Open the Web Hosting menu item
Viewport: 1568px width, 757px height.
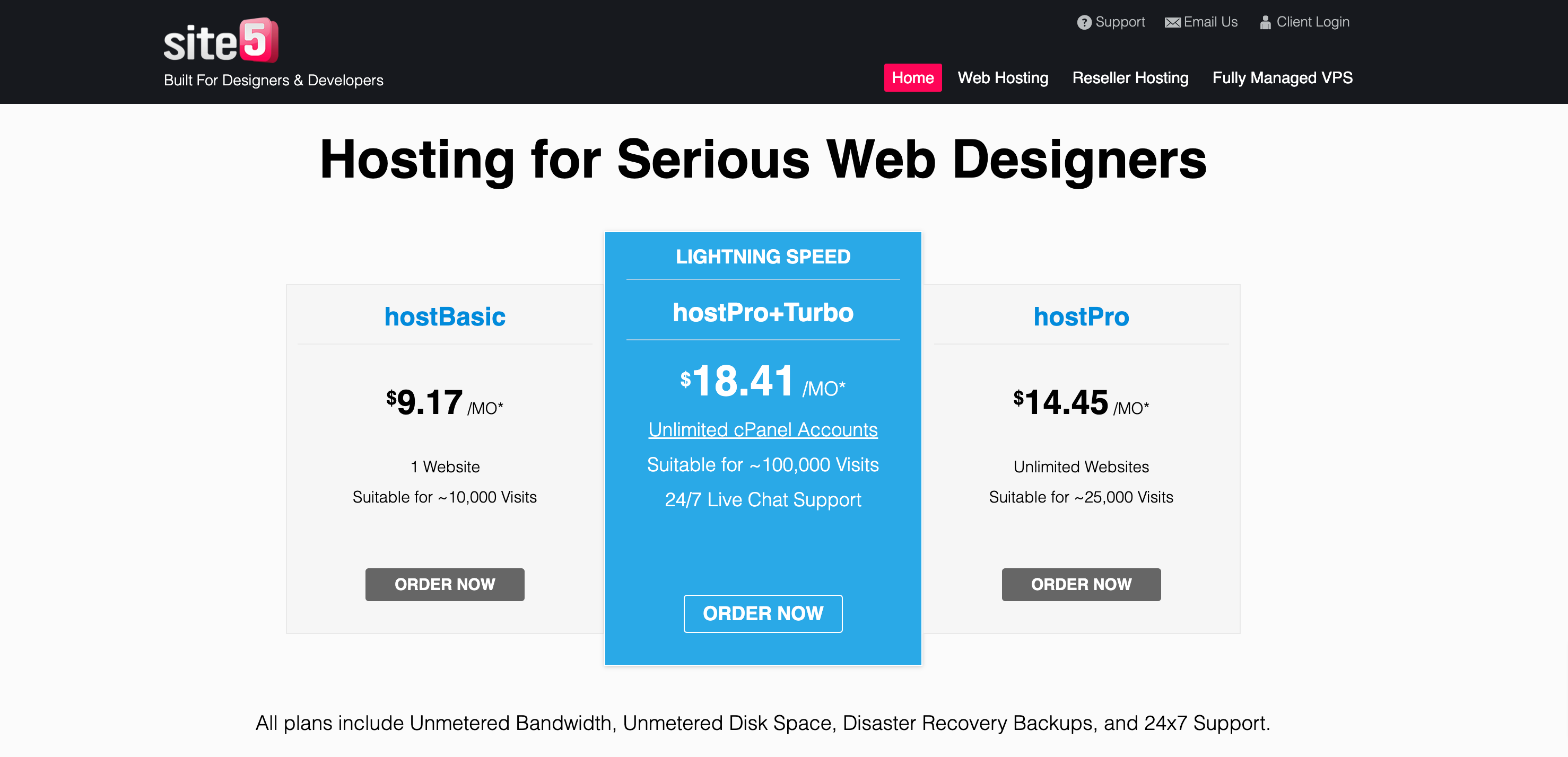tap(1003, 78)
